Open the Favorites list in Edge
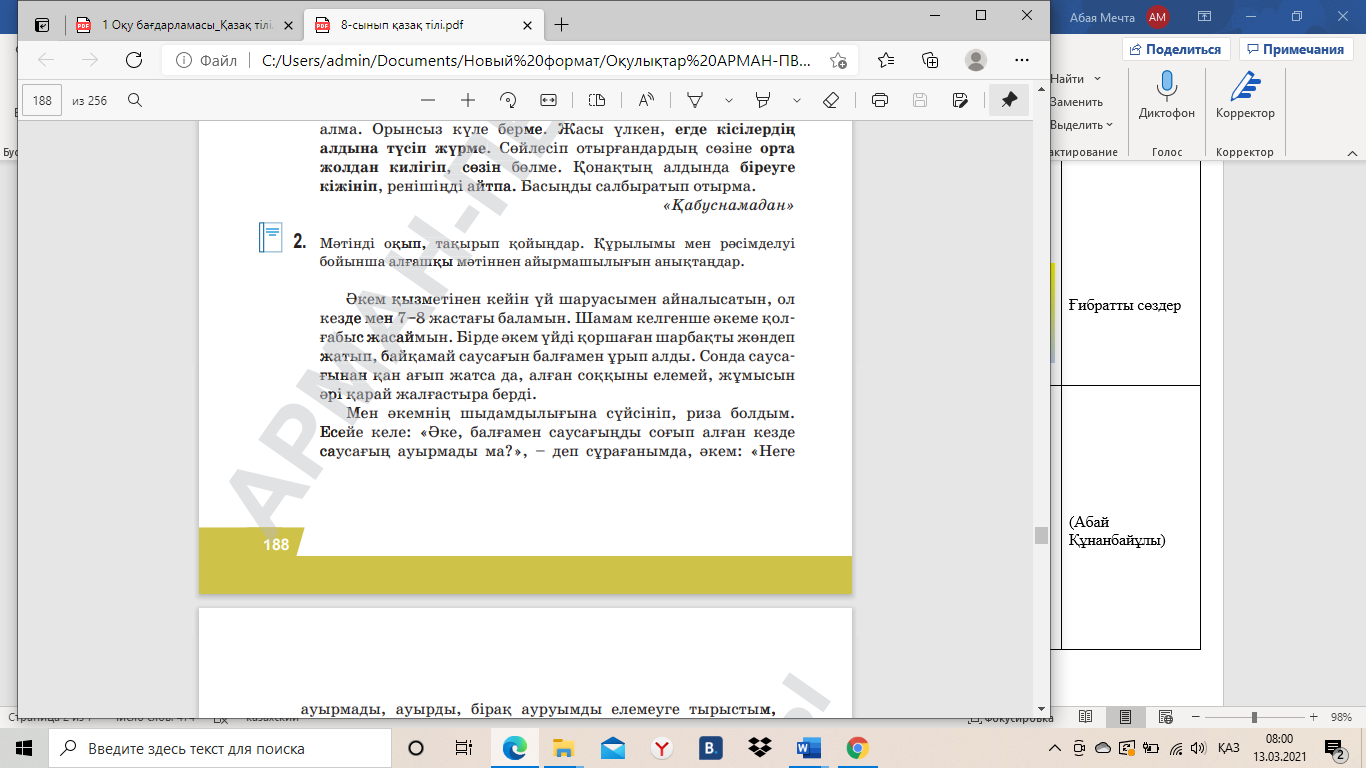The image size is (1366, 768). point(886,60)
